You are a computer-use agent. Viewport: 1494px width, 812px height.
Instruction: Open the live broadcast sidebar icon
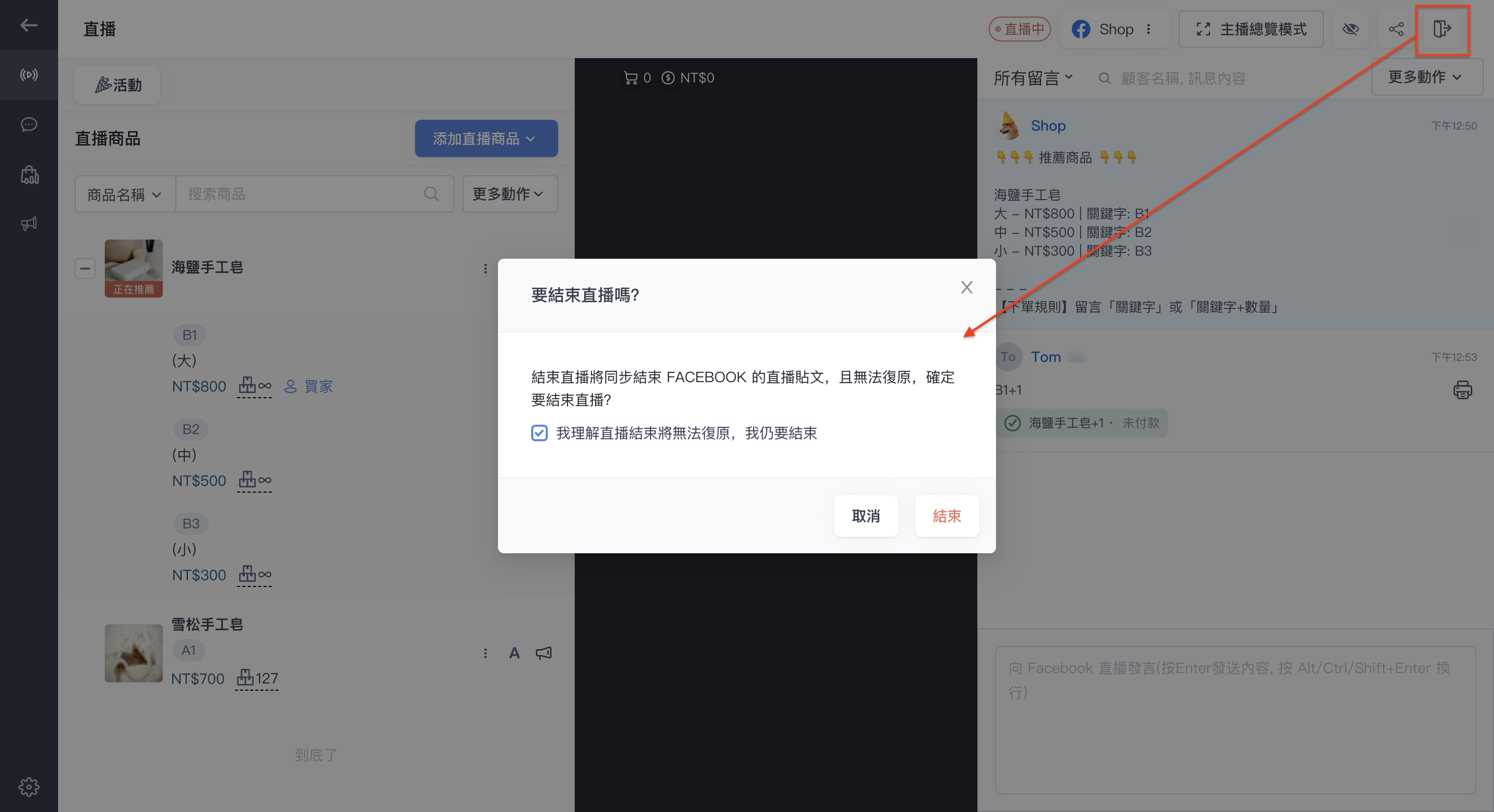pos(29,75)
